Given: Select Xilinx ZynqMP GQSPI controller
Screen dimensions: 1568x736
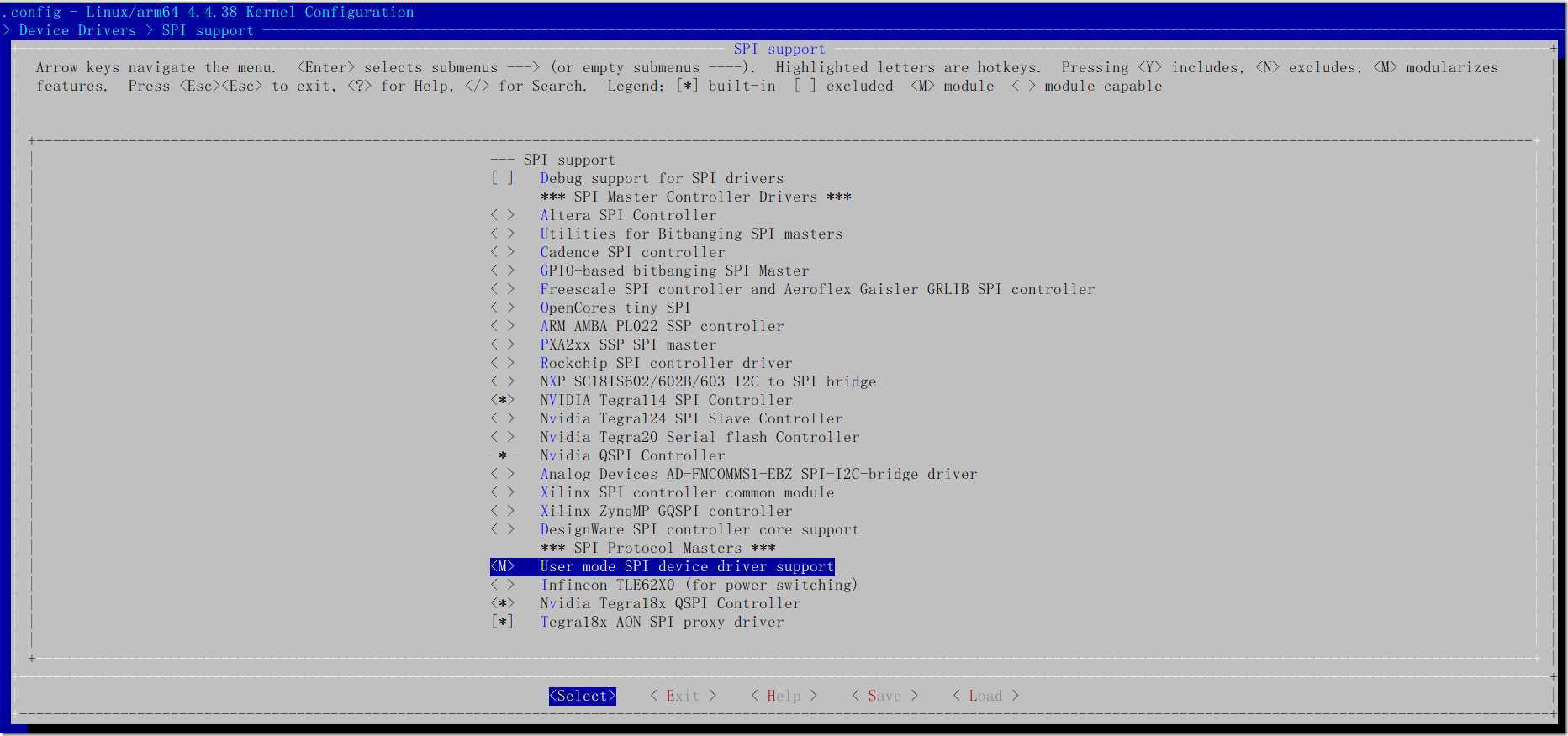Looking at the screenshot, I should 666,511.
